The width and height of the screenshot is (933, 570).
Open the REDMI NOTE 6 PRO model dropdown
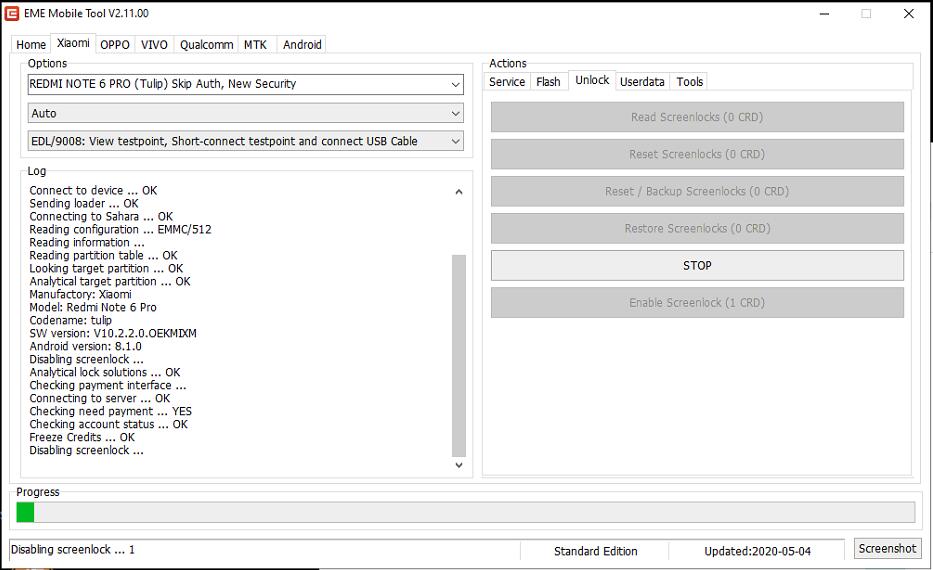click(x=246, y=84)
